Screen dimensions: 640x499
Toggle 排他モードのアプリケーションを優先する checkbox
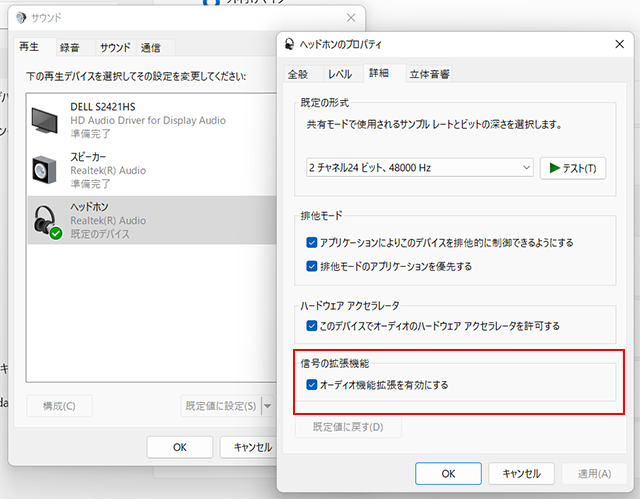tap(313, 266)
